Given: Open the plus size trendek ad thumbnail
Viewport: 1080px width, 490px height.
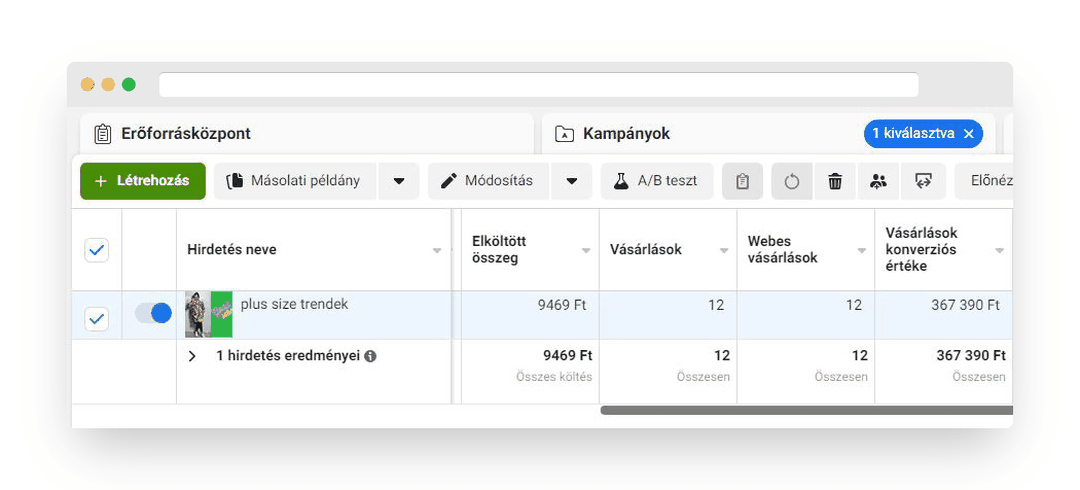Looking at the screenshot, I should click(209, 314).
